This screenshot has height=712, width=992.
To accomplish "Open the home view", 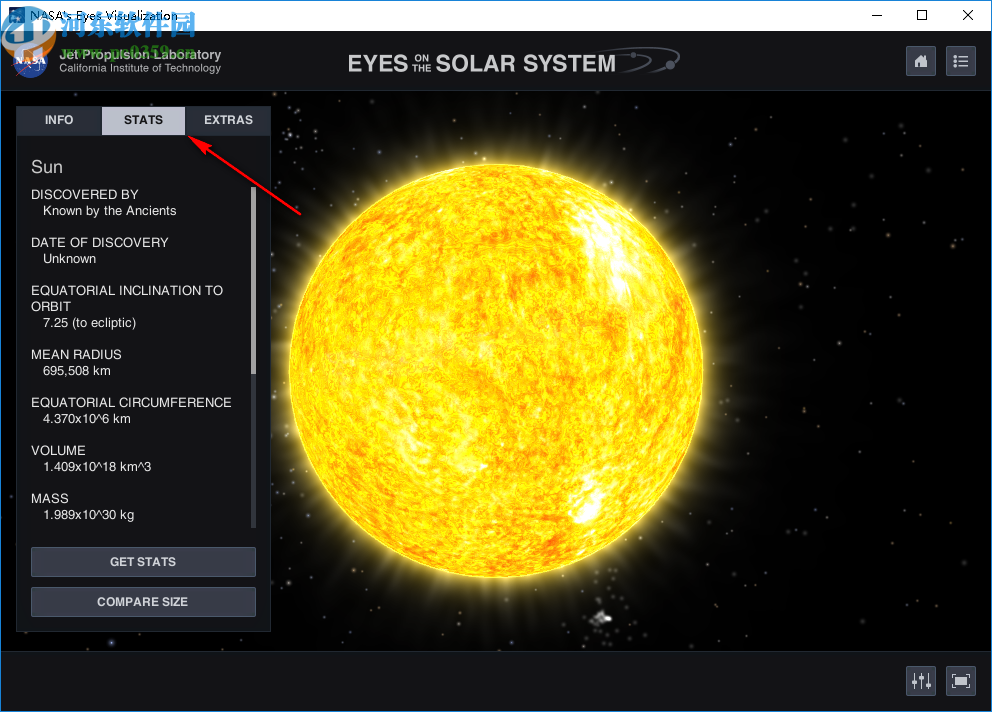I will tap(920, 61).
